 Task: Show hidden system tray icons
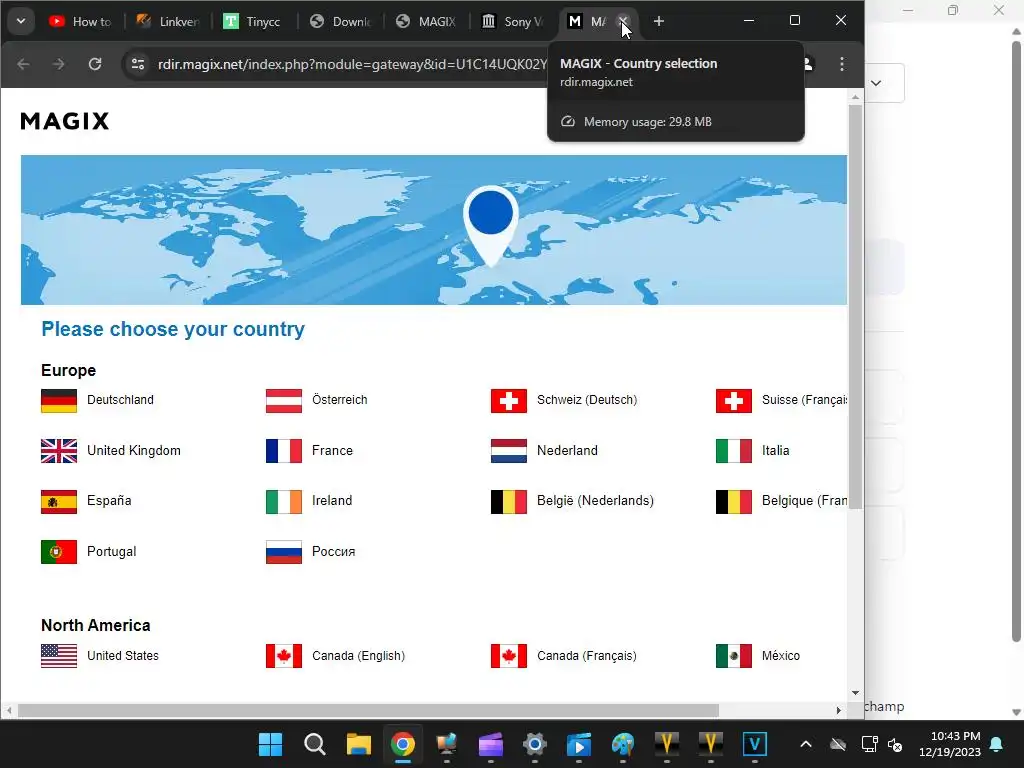point(806,744)
